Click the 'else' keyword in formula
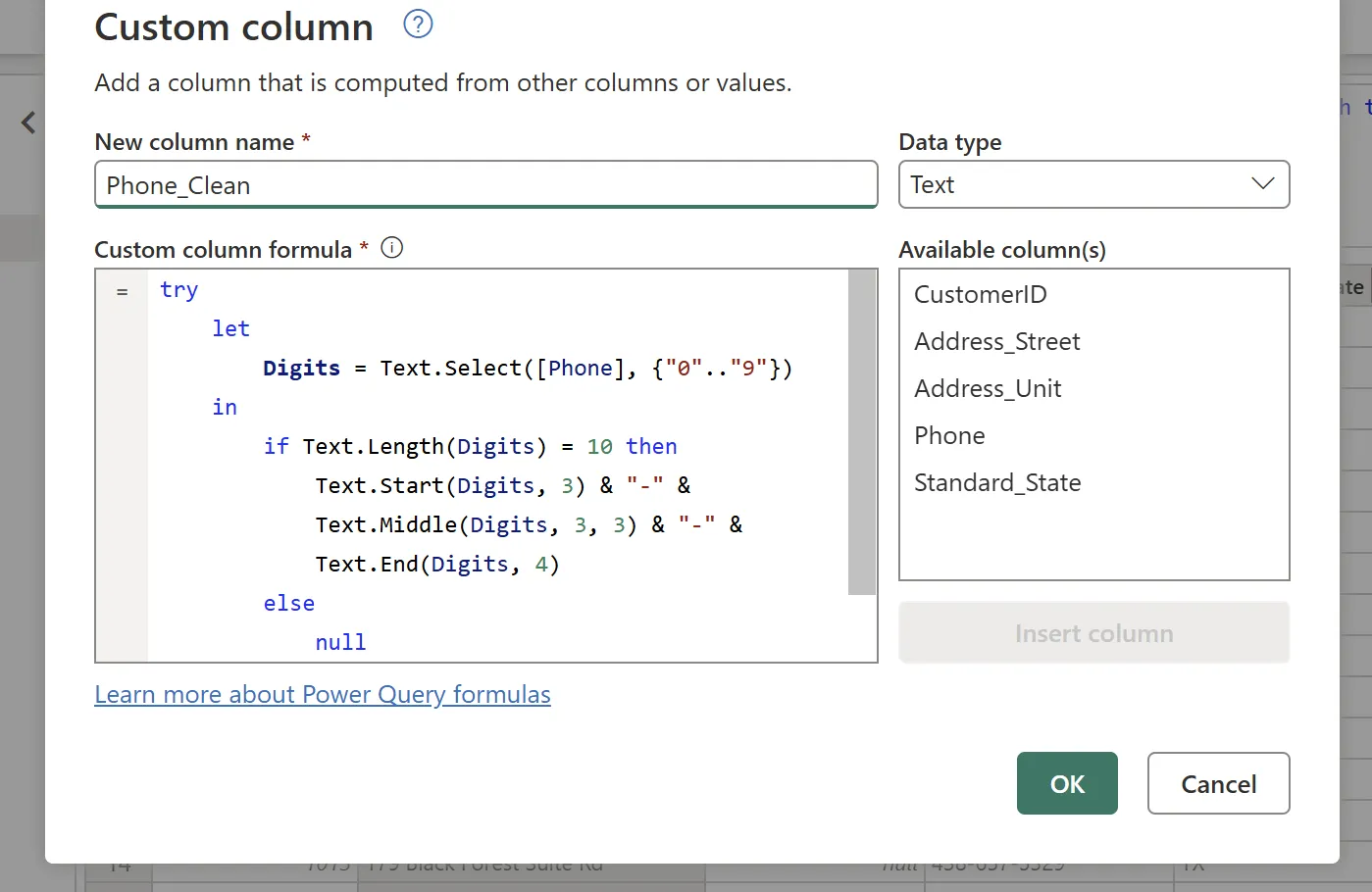This screenshot has height=892, width=1372. [289, 603]
